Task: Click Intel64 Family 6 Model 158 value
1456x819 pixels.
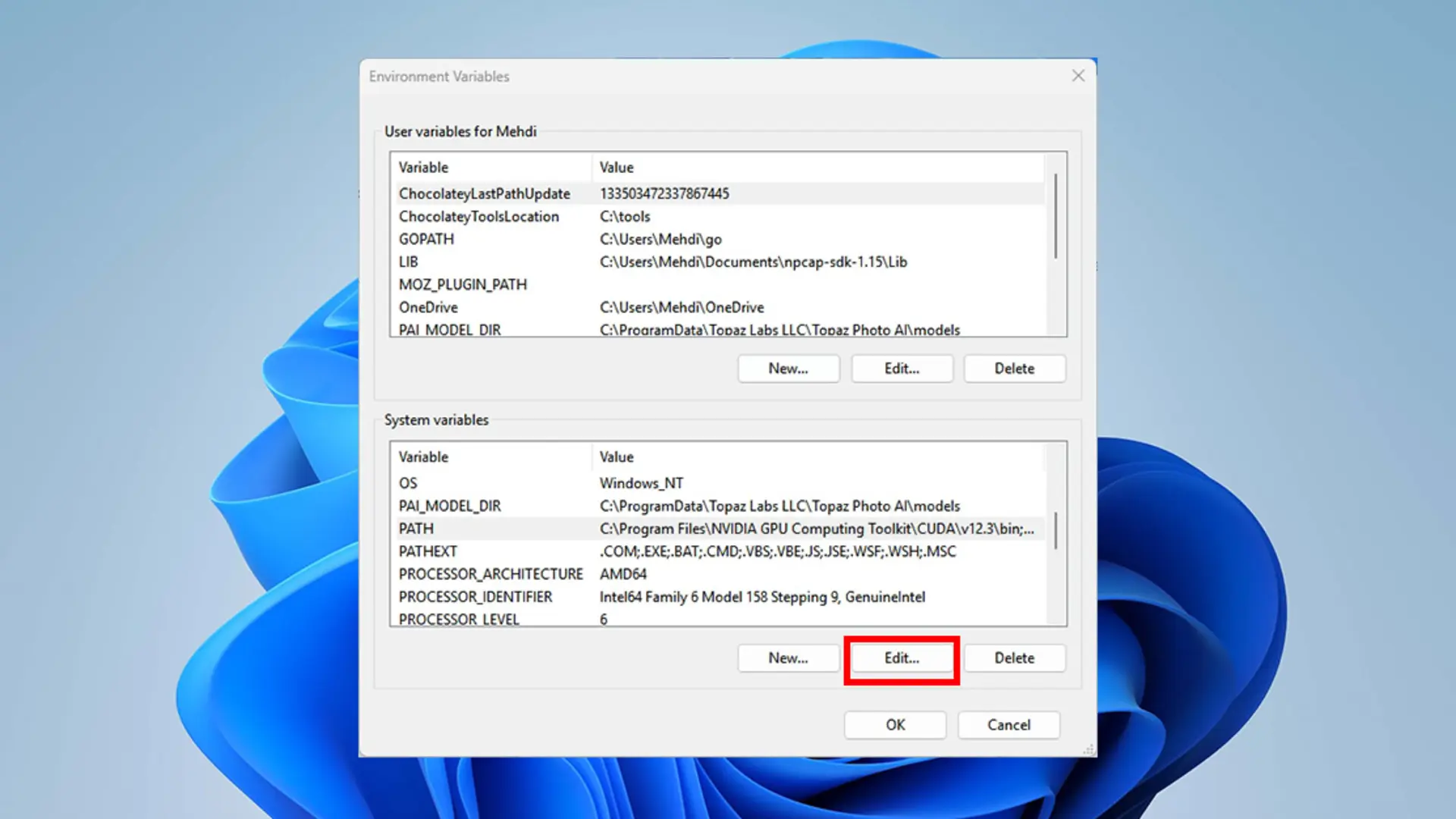Action: (762, 597)
